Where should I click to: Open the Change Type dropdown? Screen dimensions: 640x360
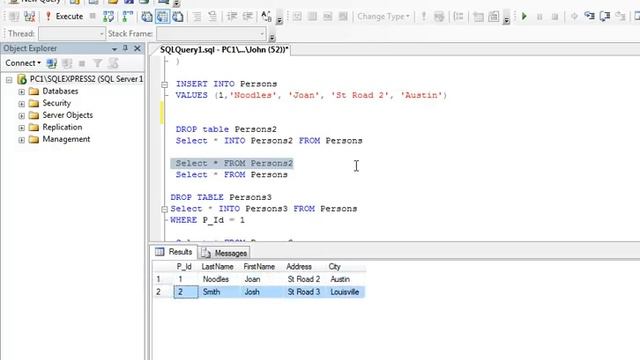pos(383,16)
